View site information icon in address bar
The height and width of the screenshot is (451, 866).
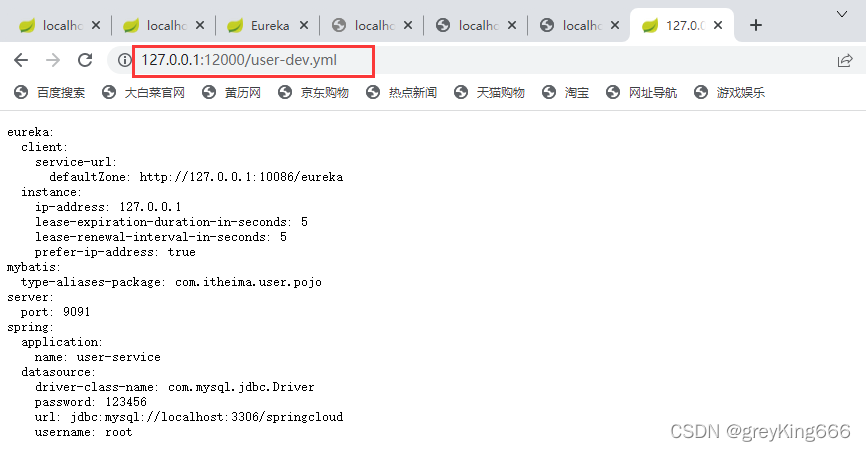point(125,60)
